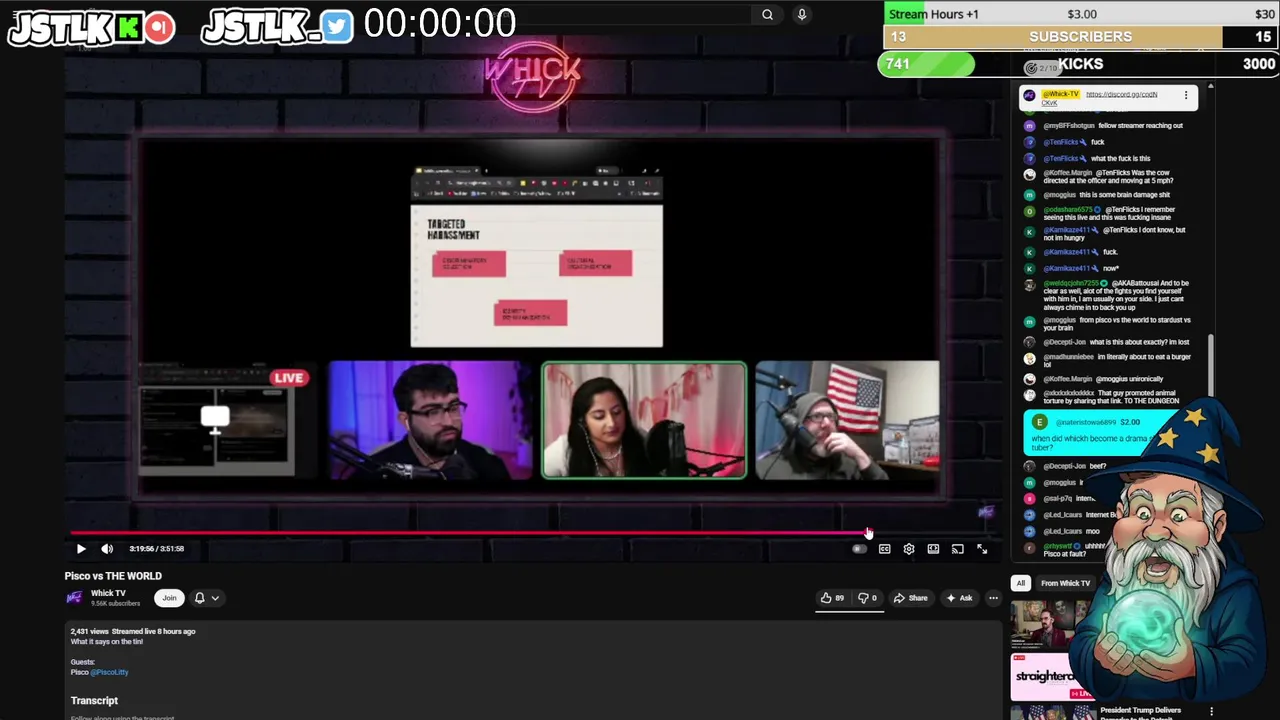
Task: Click the Share button
Action: [911, 598]
